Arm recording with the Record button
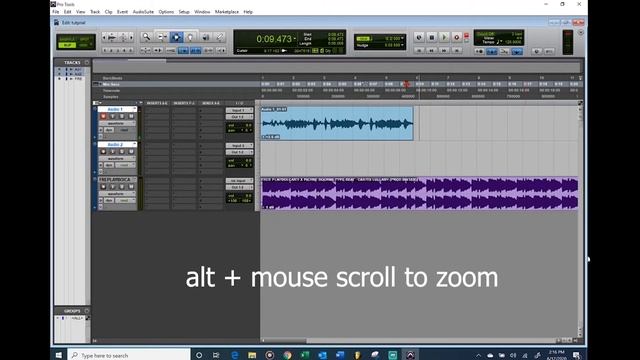The width and height of the screenshot is (640, 360). click(457, 38)
